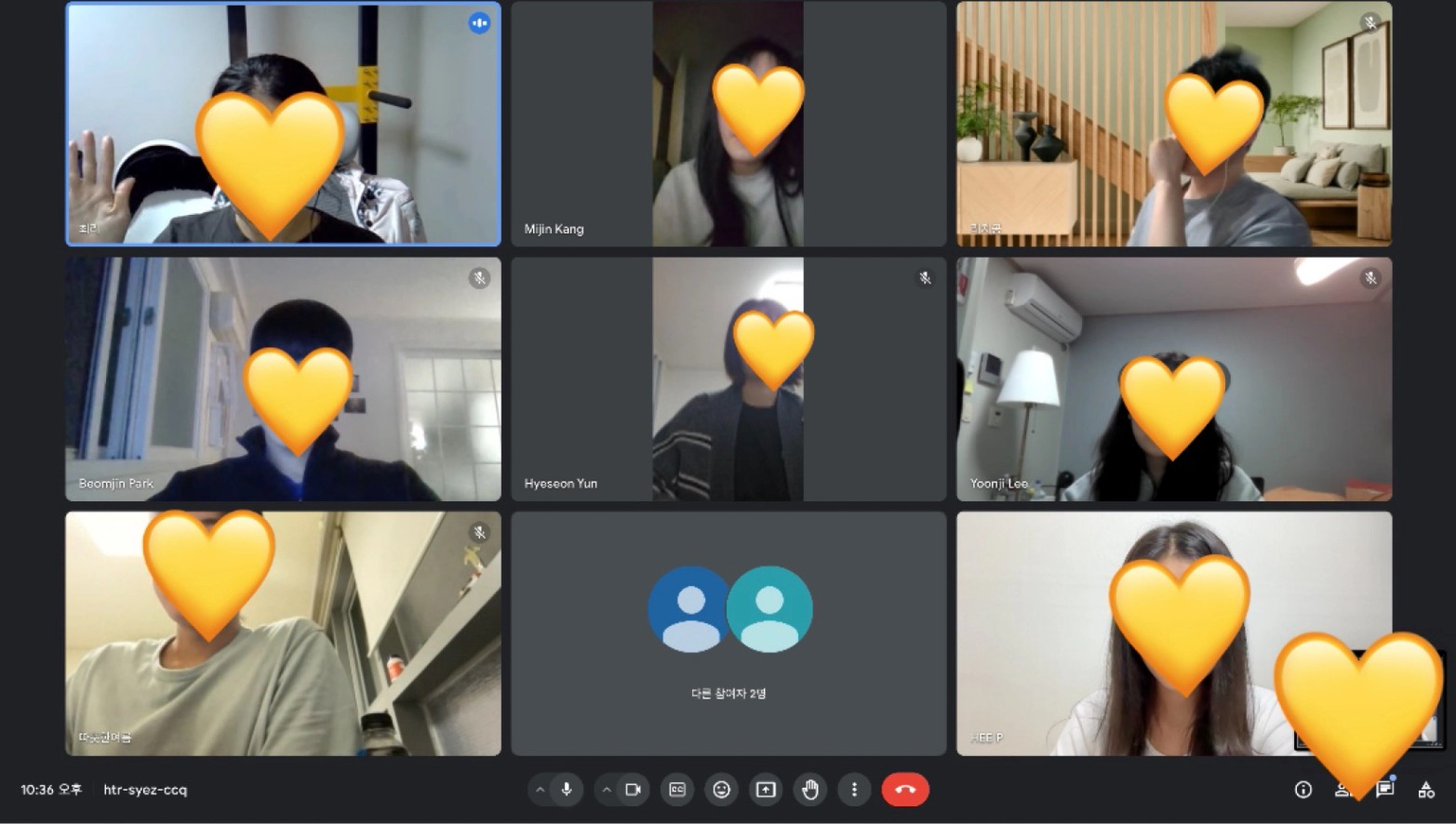Open the chat panel icon

[1385, 790]
